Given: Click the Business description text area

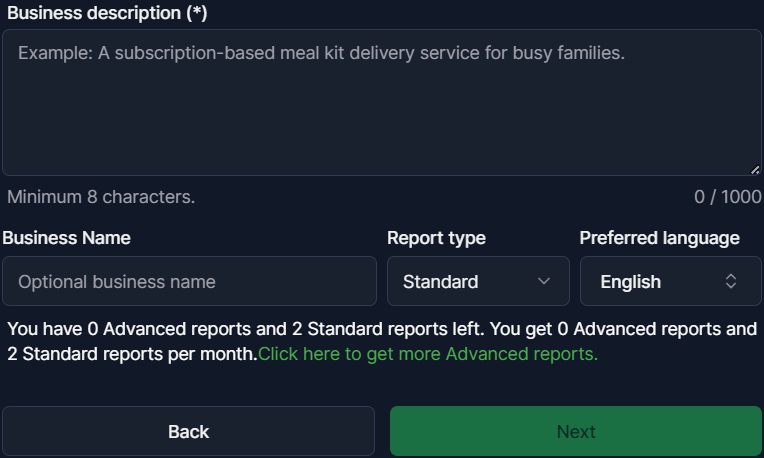Looking at the screenshot, I should tap(381, 110).
